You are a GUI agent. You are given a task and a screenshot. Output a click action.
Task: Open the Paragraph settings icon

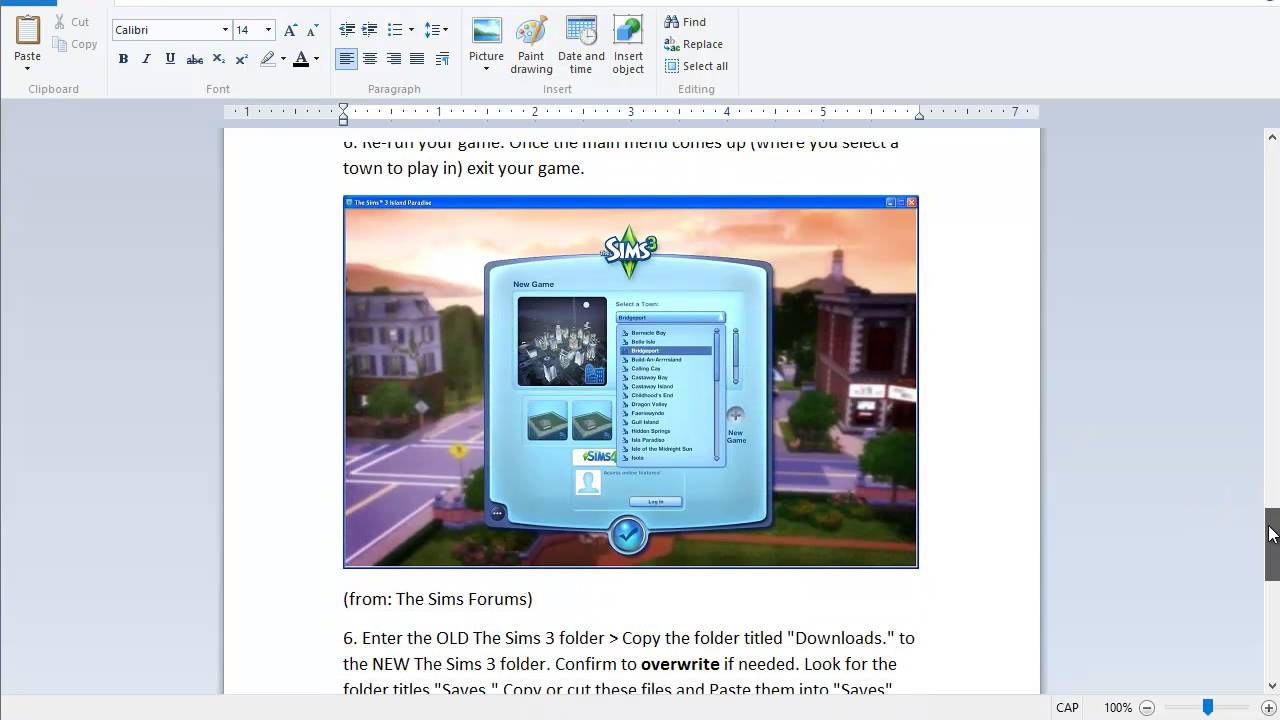pyautogui.click(x=442, y=59)
